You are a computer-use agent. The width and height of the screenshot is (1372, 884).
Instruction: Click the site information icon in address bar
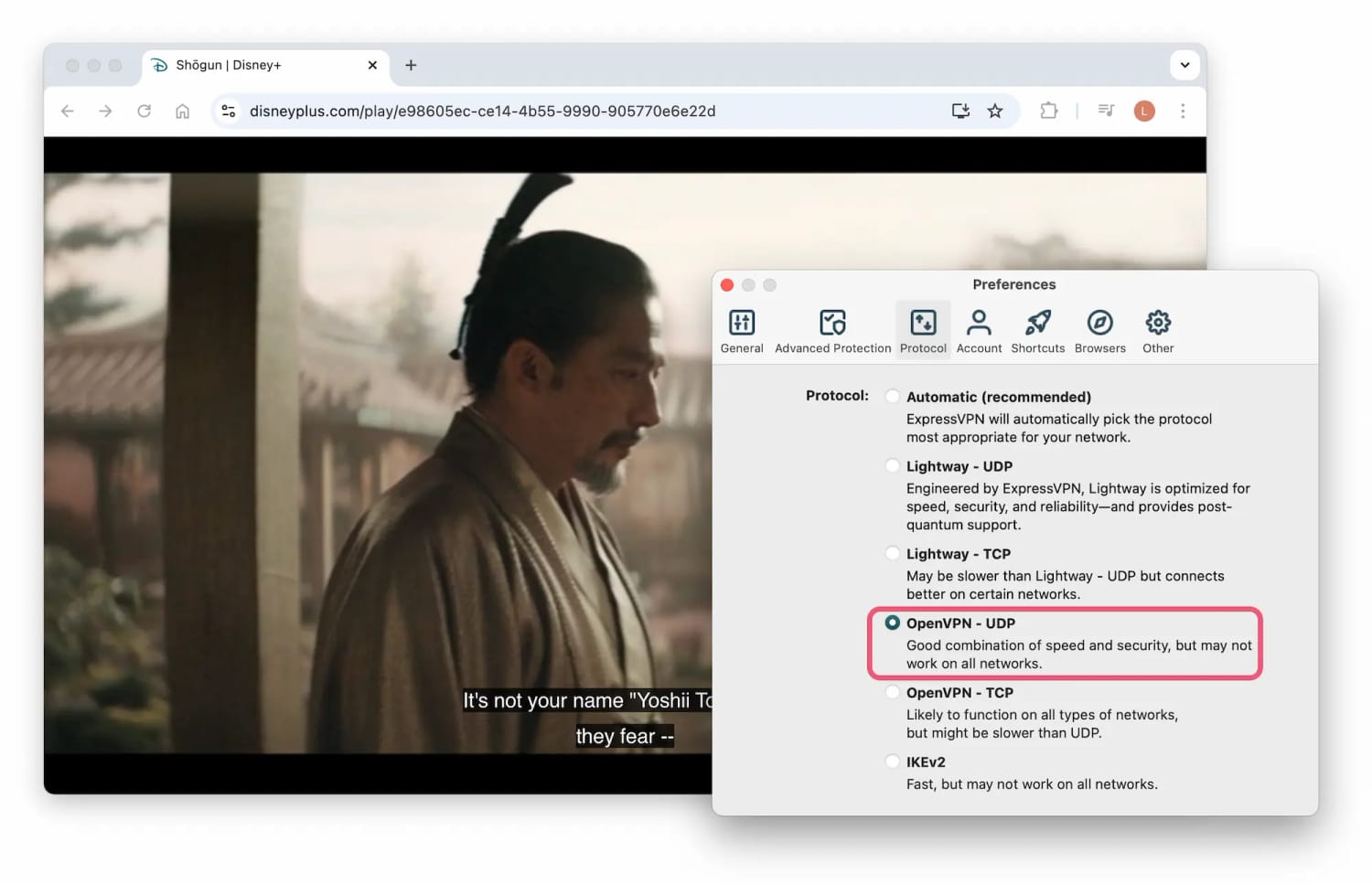(x=228, y=111)
